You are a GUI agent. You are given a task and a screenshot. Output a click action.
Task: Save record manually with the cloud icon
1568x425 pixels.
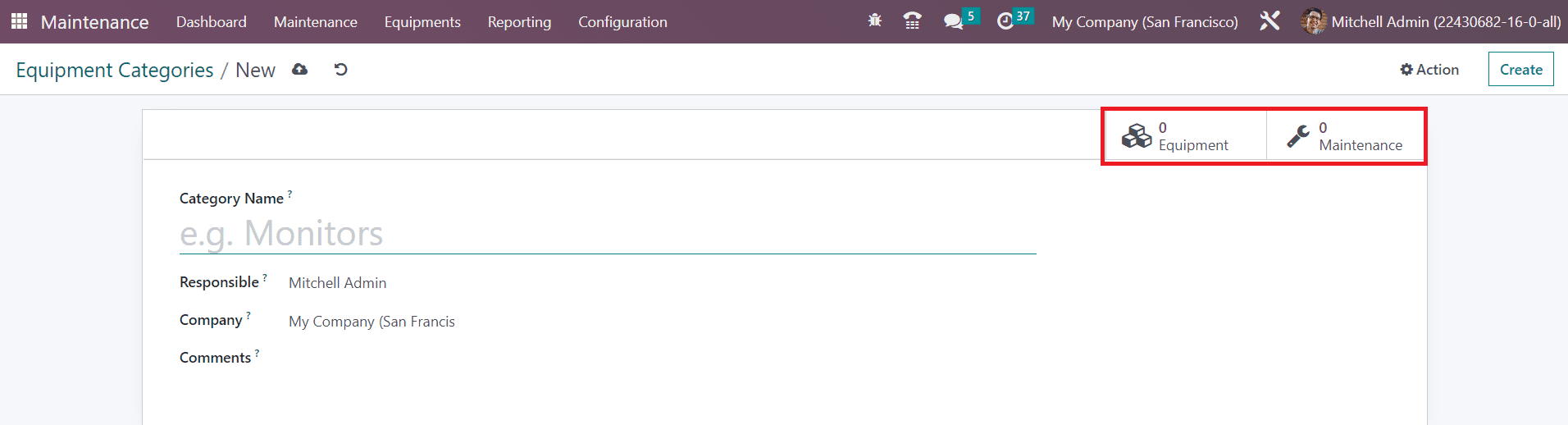pos(300,70)
